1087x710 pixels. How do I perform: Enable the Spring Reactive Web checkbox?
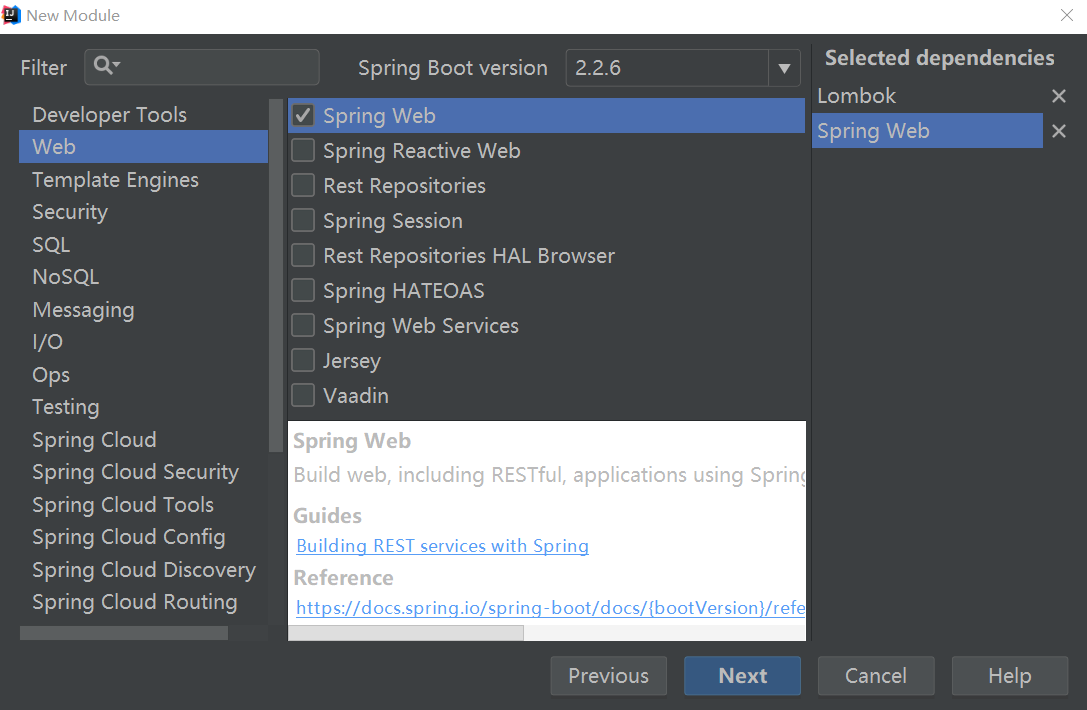pos(303,151)
